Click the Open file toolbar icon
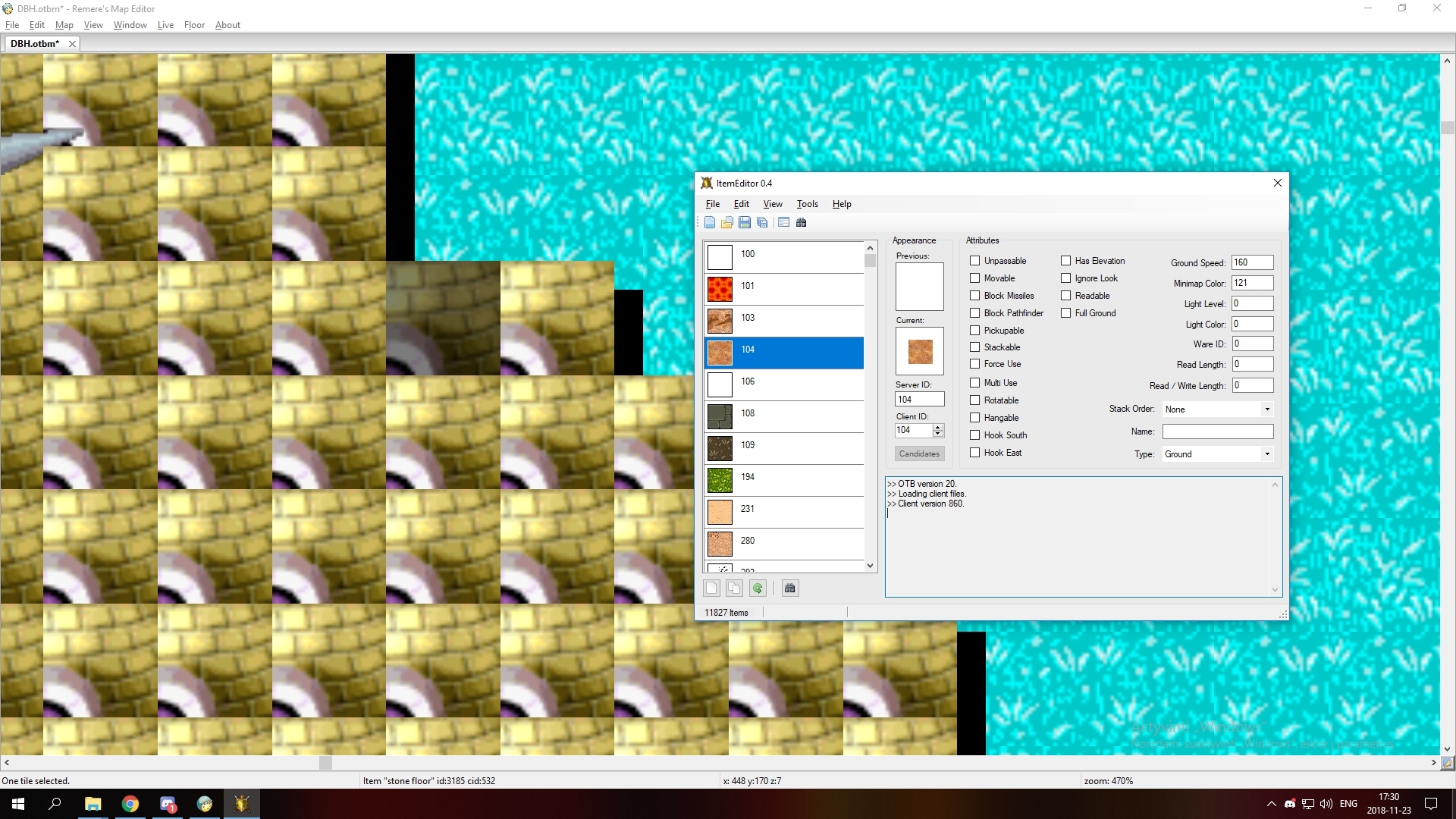The height and width of the screenshot is (819, 1456). click(726, 222)
